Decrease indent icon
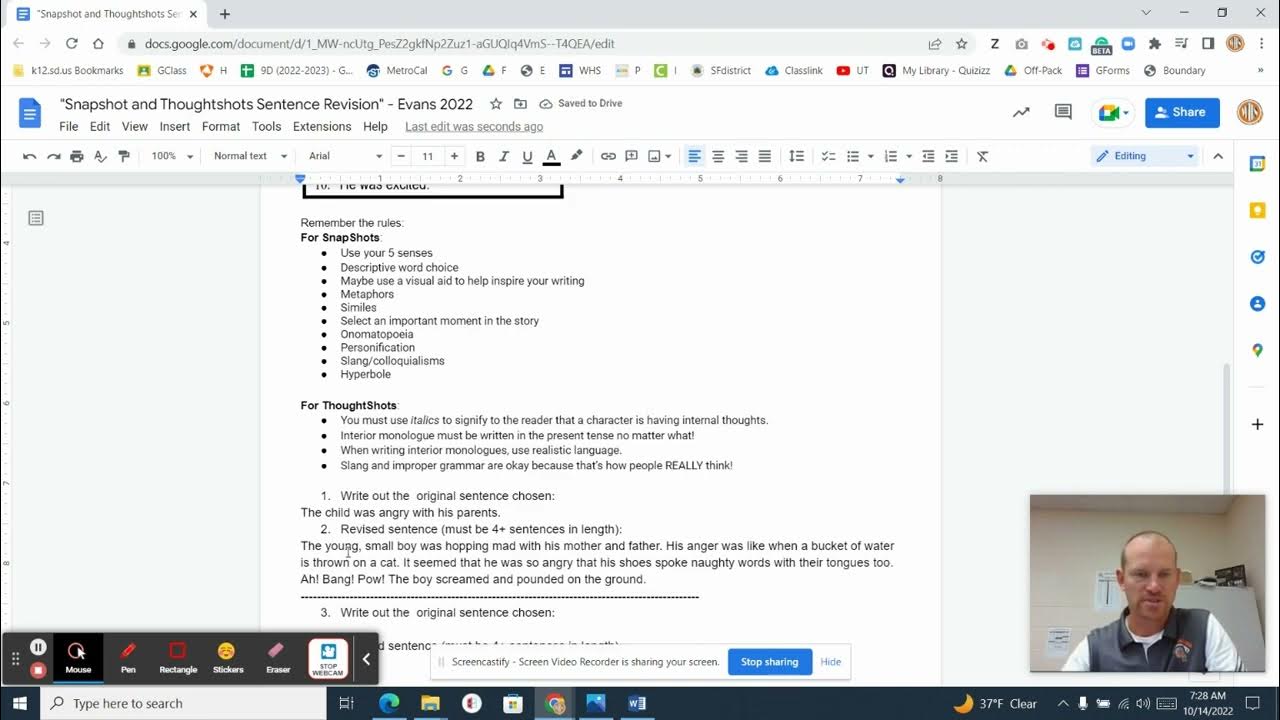Image resolution: width=1280 pixels, height=720 pixels. pyautogui.click(x=928, y=156)
